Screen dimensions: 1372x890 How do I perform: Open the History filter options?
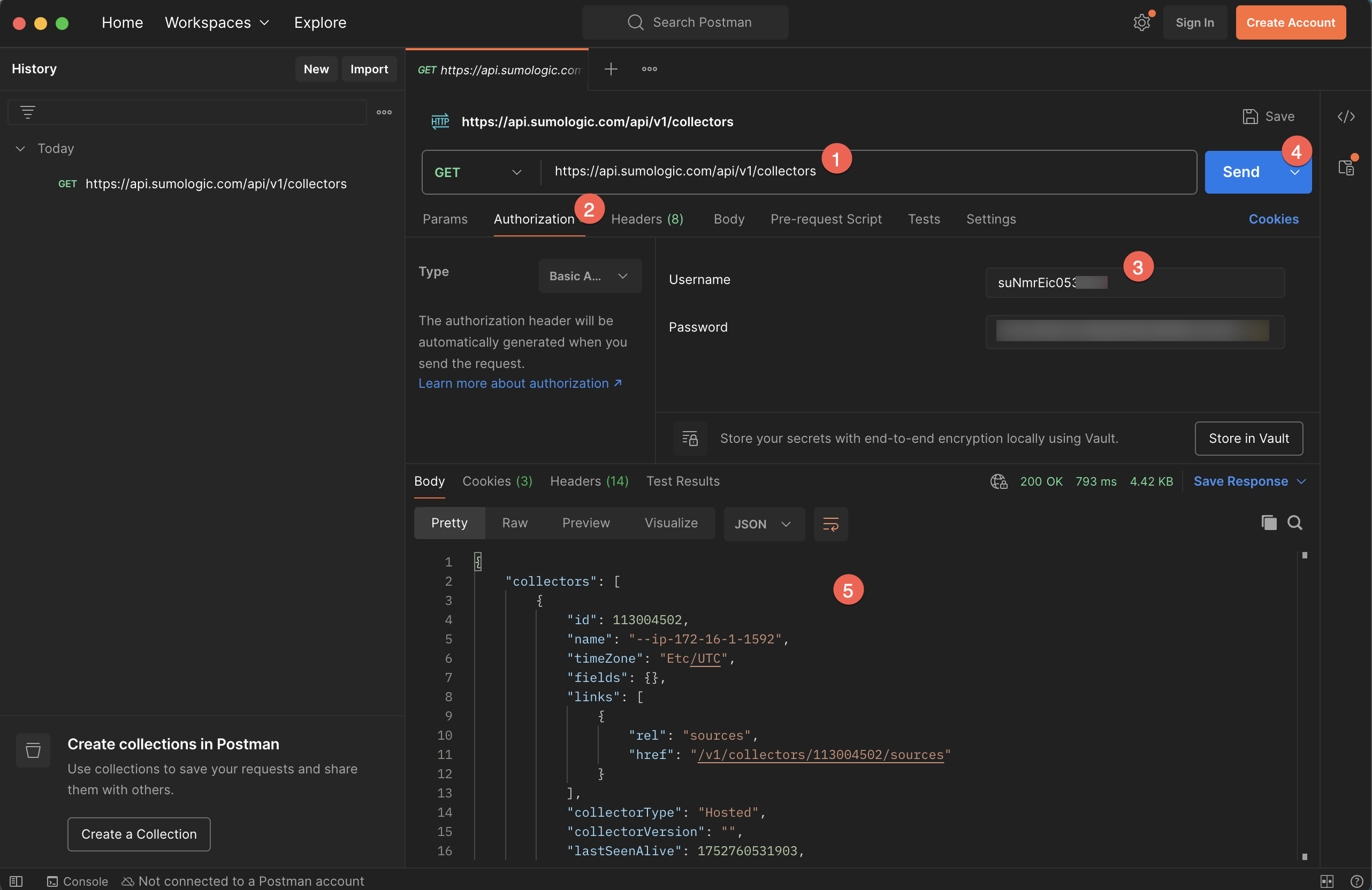tap(28, 112)
